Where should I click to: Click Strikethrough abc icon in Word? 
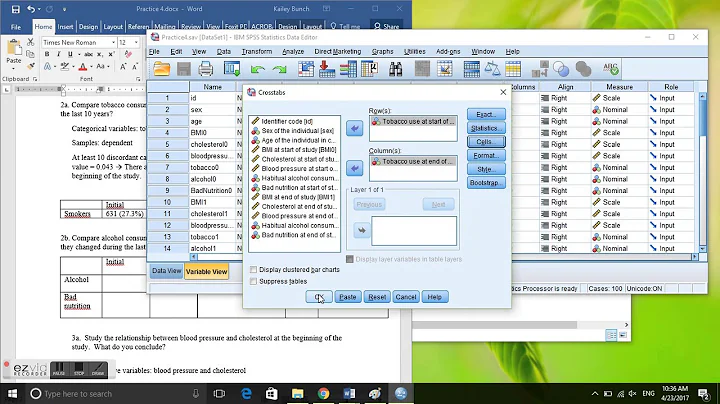[x=88, y=54]
